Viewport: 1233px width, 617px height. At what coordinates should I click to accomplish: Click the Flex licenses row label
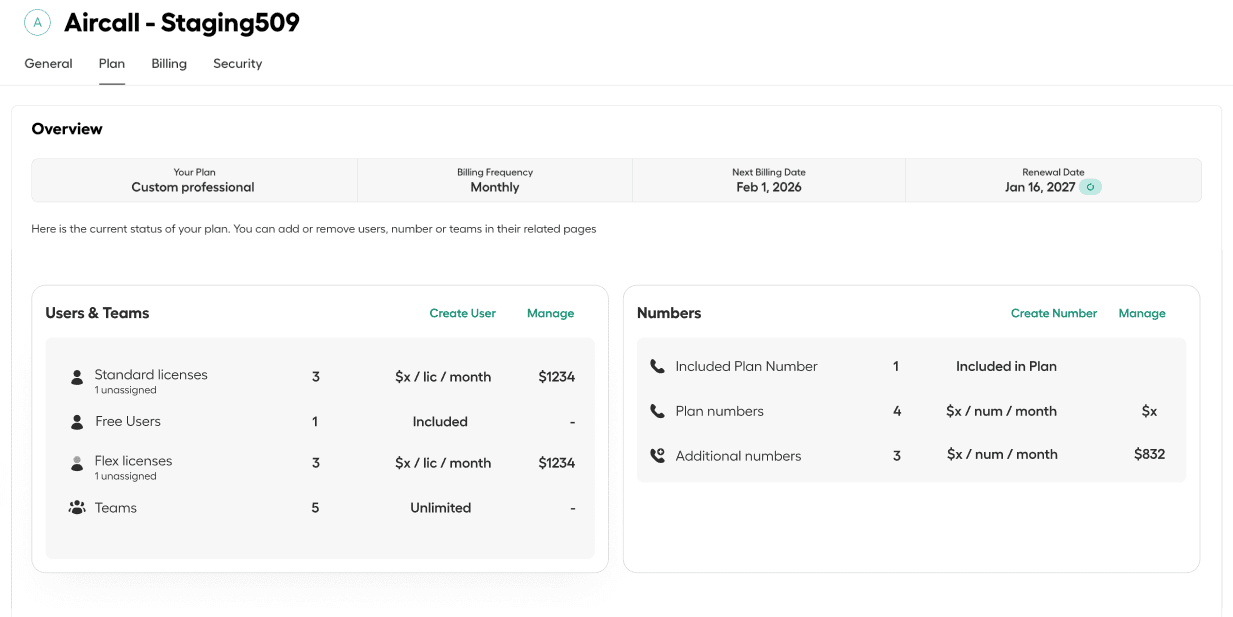click(133, 461)
